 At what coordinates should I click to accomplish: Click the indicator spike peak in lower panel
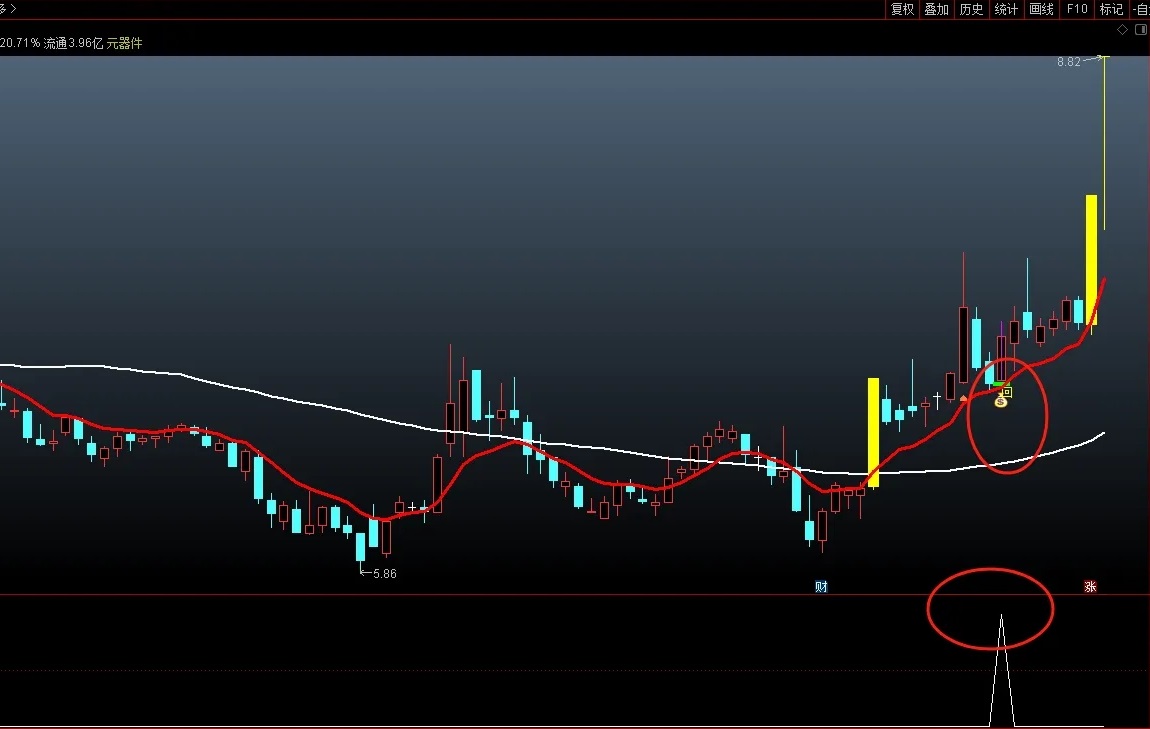click(x=1001, y=618)
